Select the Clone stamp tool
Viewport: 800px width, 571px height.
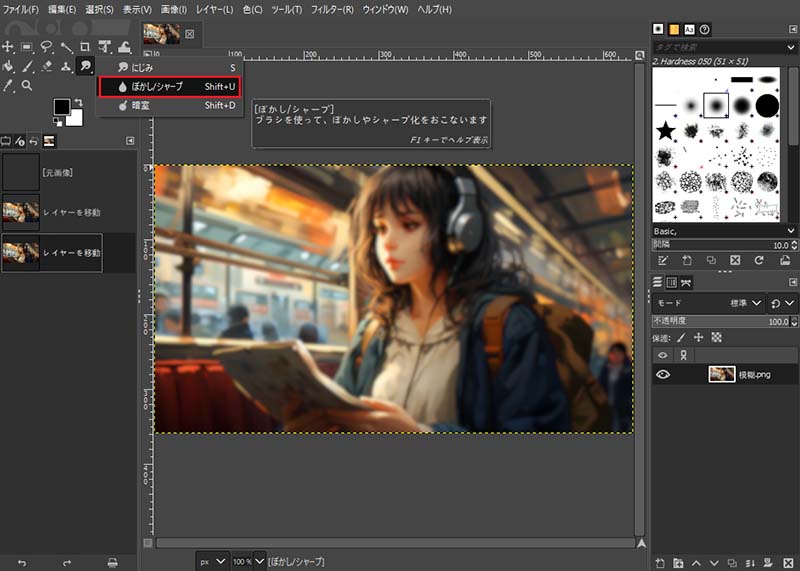coord(66,66)
